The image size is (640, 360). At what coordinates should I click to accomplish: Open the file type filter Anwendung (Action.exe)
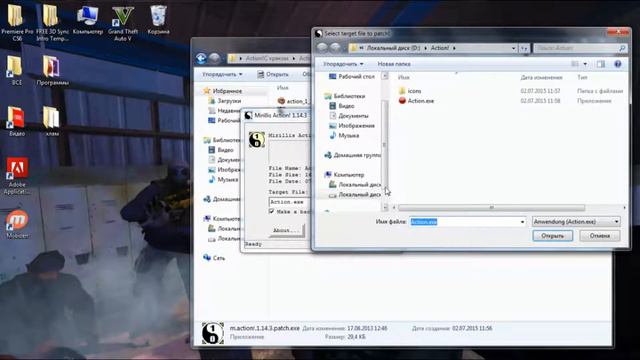(x=576, y=222)
